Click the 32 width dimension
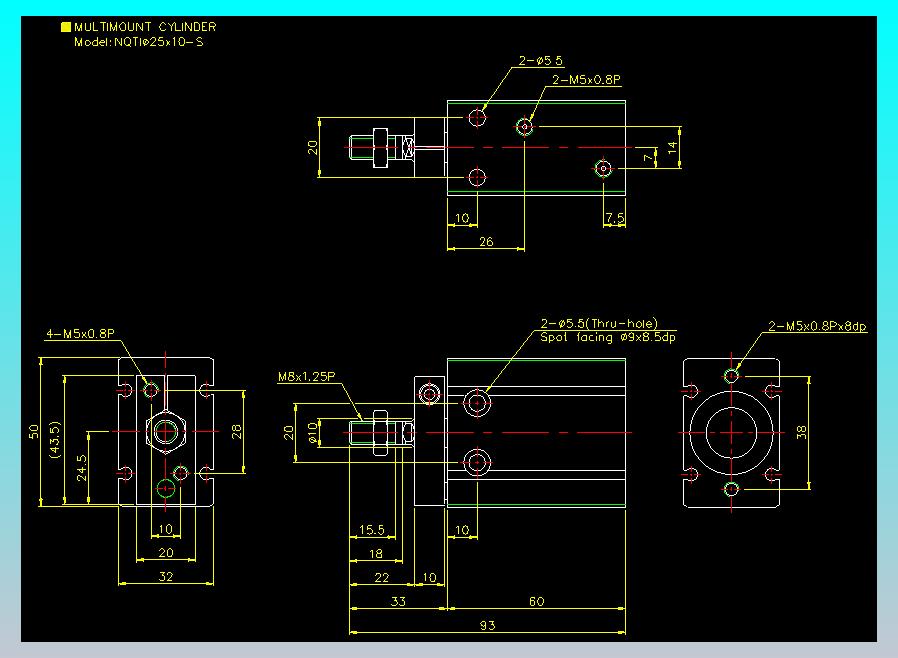Screen dimensions: 898x658 click(166, 577)
